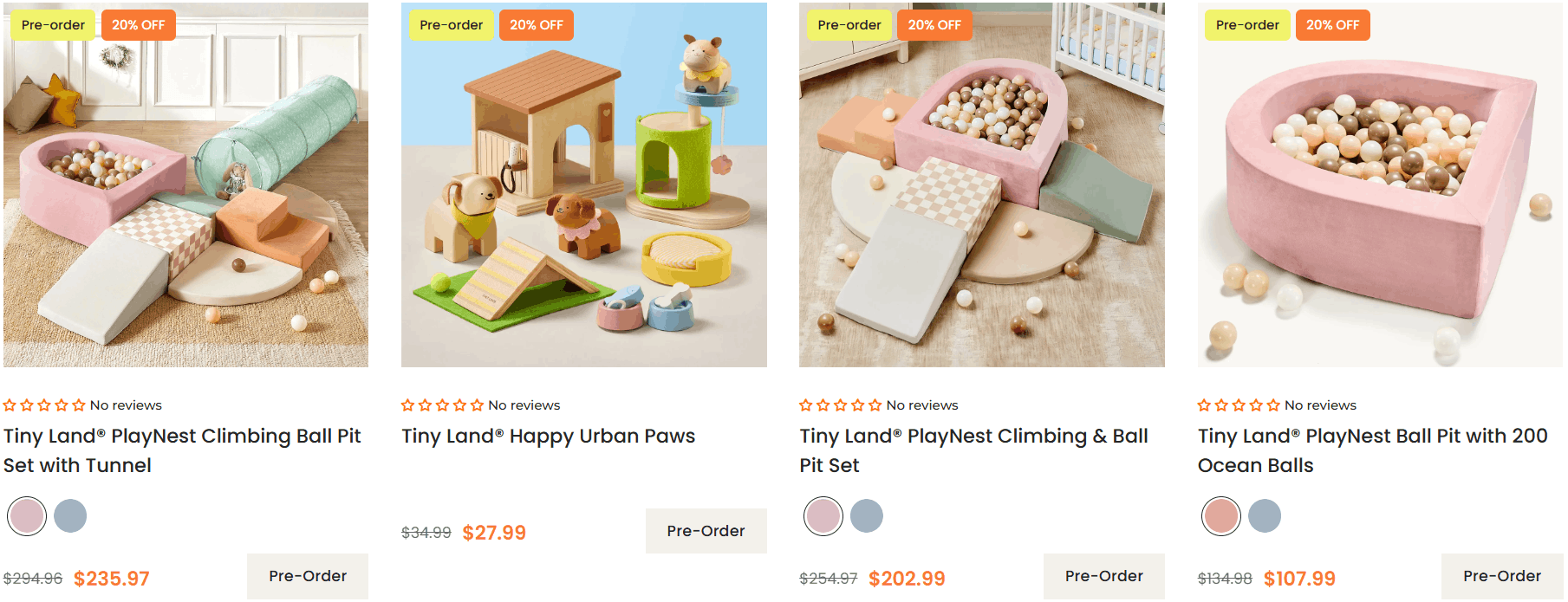The height and width of the screenshot is (602, 1568).
Task: Pre-Order the PlayNest Climbing & Ball Pit Set
Action: [1103, 576]
